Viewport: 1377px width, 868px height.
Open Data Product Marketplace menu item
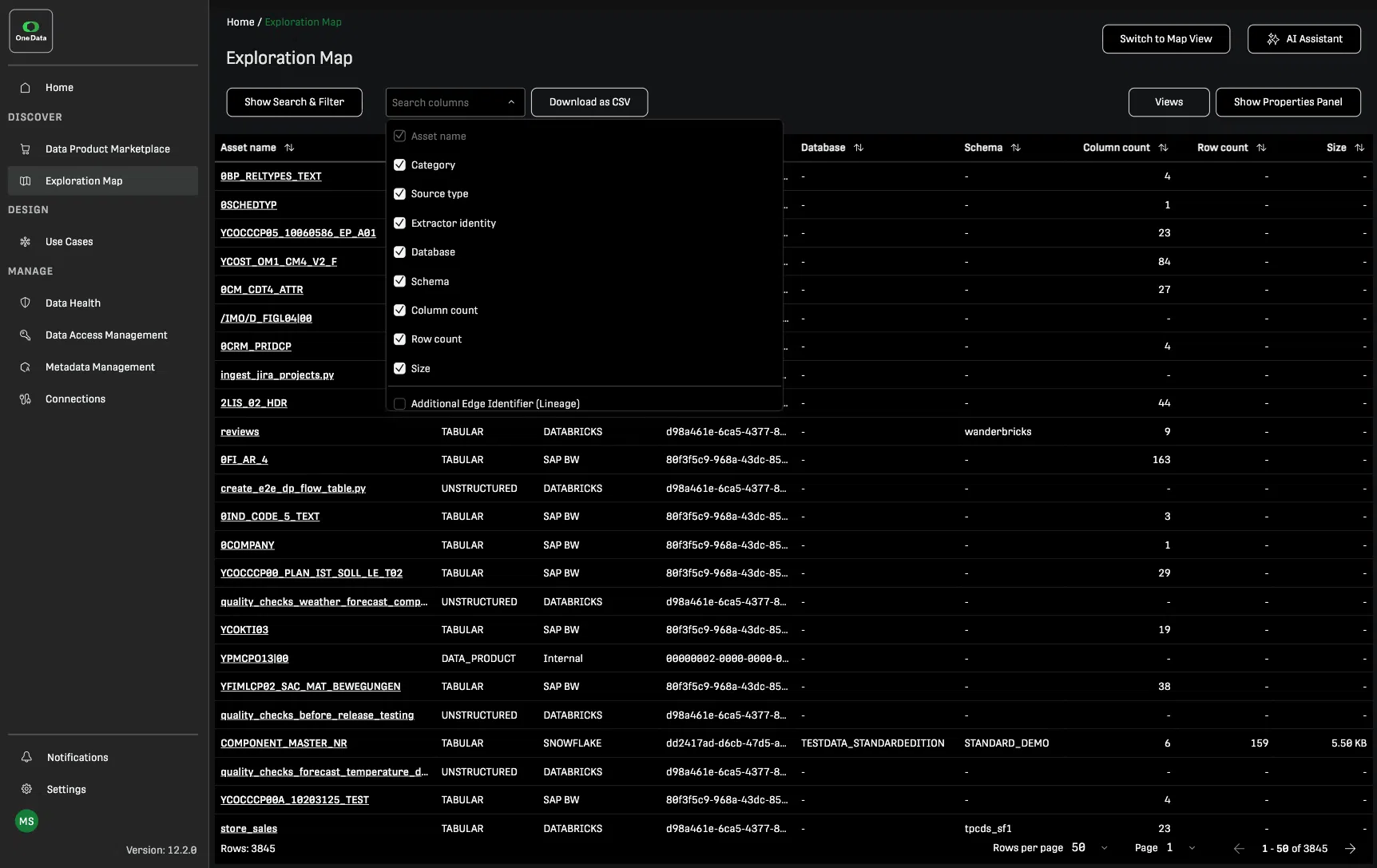coord(103,149)
